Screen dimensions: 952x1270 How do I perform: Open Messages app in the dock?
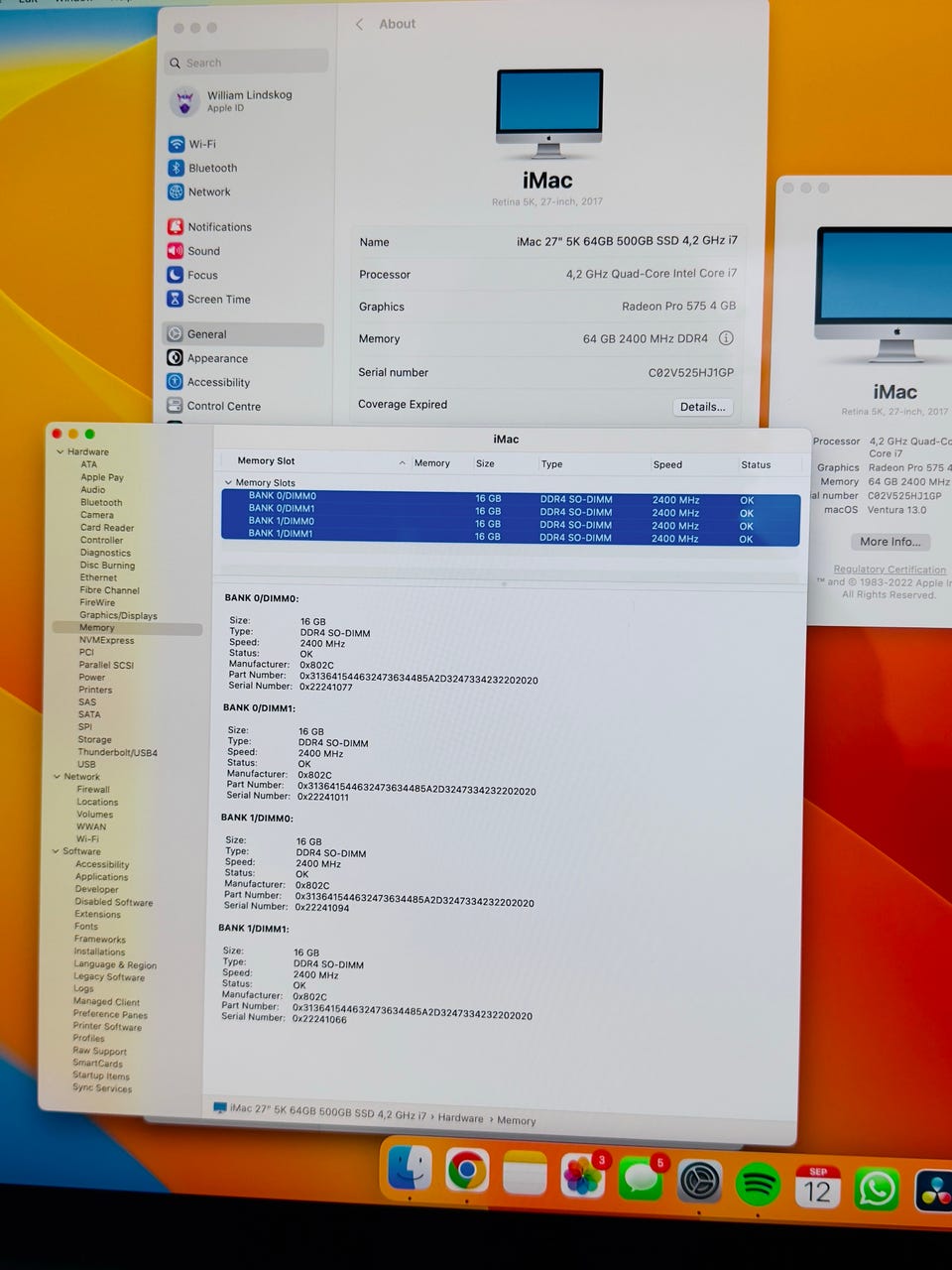(x=641, y=1178)
